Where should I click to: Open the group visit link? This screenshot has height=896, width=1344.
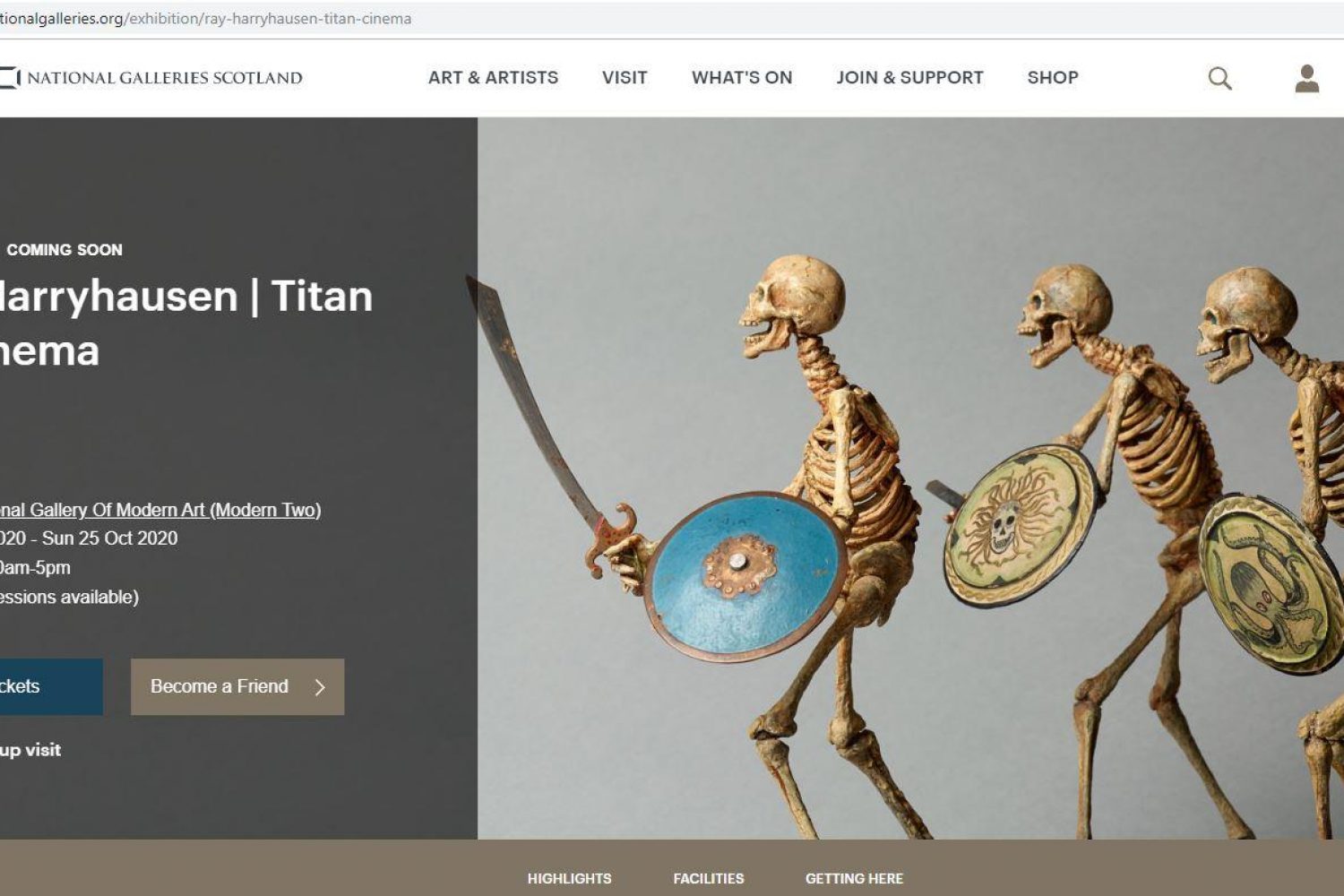pos(30,750)
